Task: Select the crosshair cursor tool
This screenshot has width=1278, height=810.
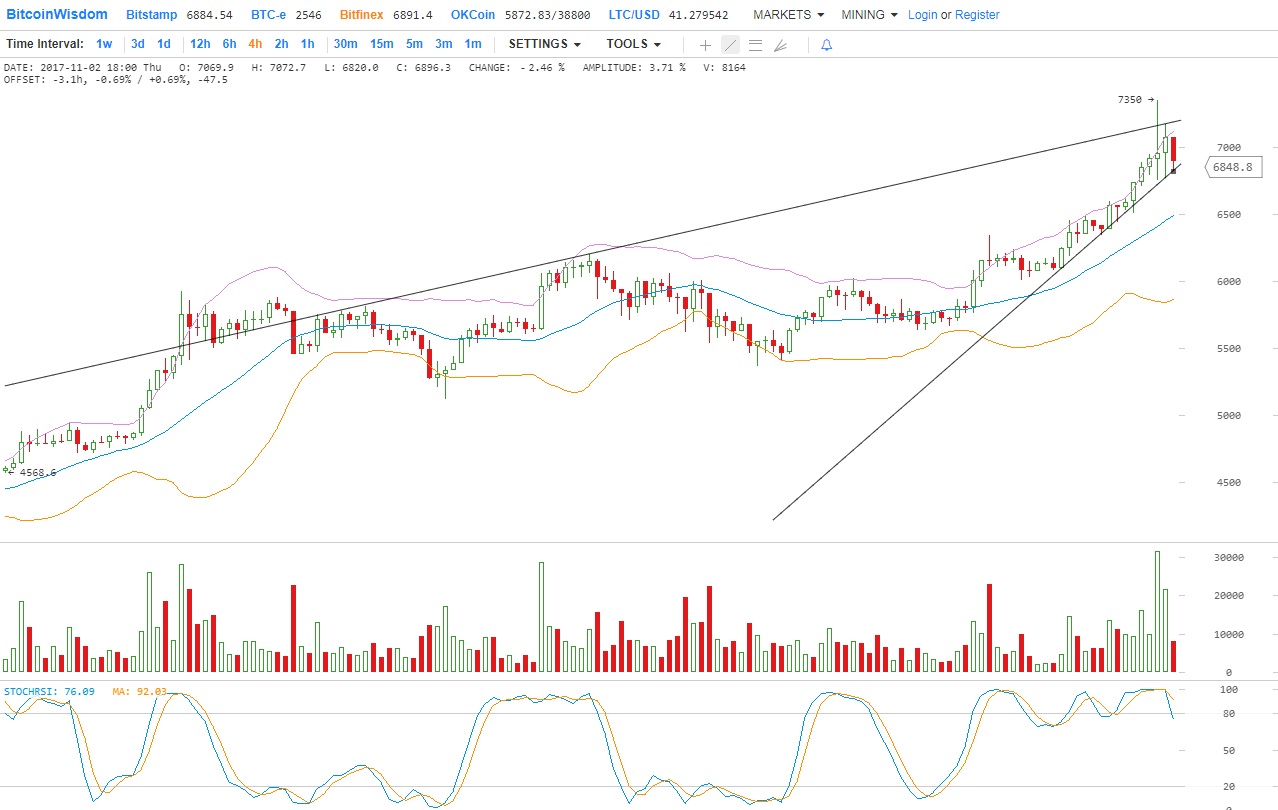Action: pyautogui.click(x=705, y=45)
